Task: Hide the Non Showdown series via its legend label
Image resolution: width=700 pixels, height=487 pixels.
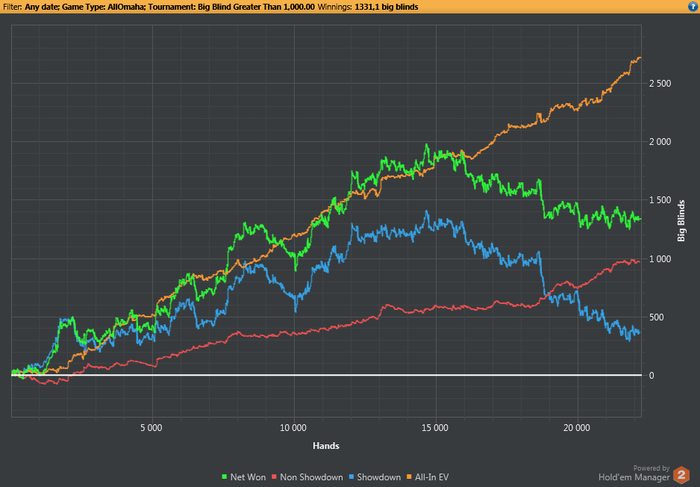Action: [312, 477]
